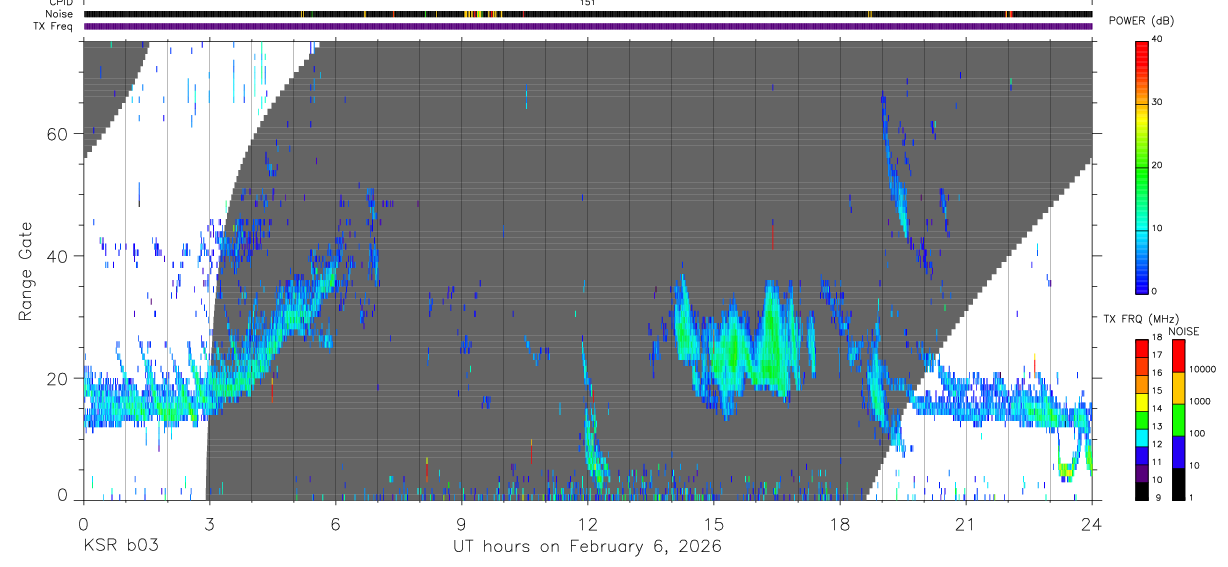The image size is (1228, 567).
Task: Pick the red 10000 segment in the NOISE legend
Action: 1177,356
